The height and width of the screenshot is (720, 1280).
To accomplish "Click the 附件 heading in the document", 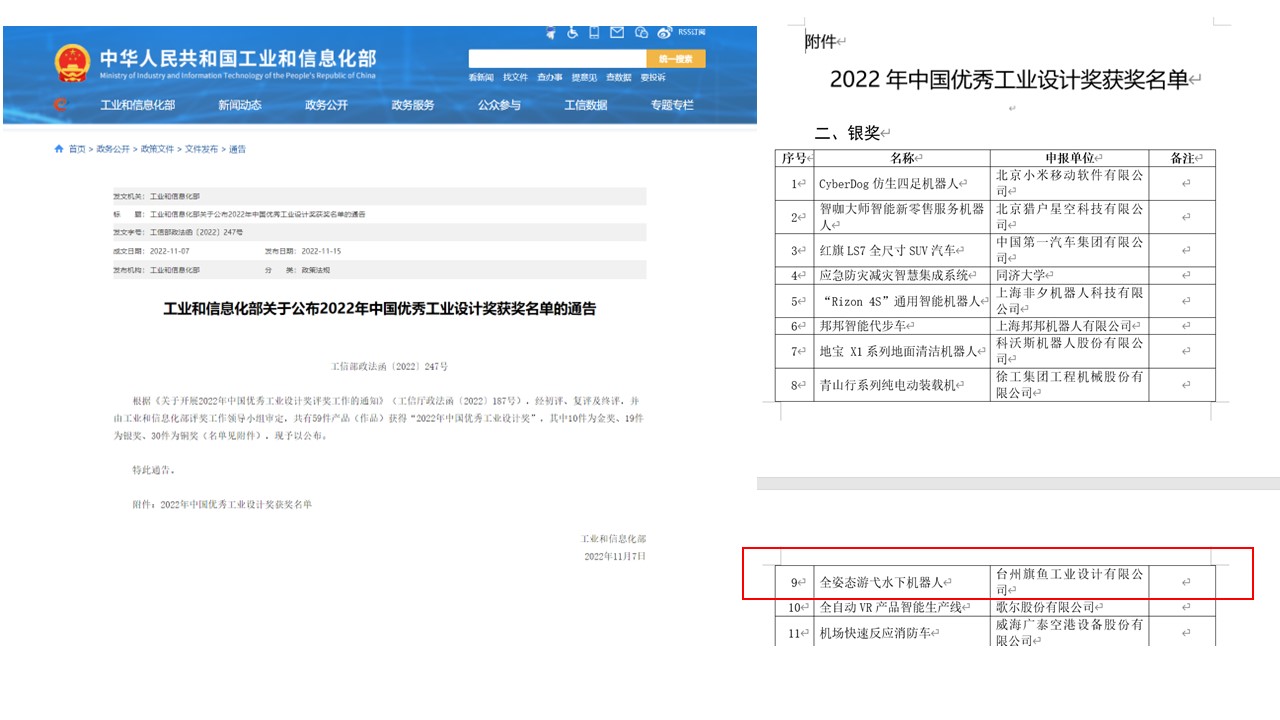I will pos(822,41).
